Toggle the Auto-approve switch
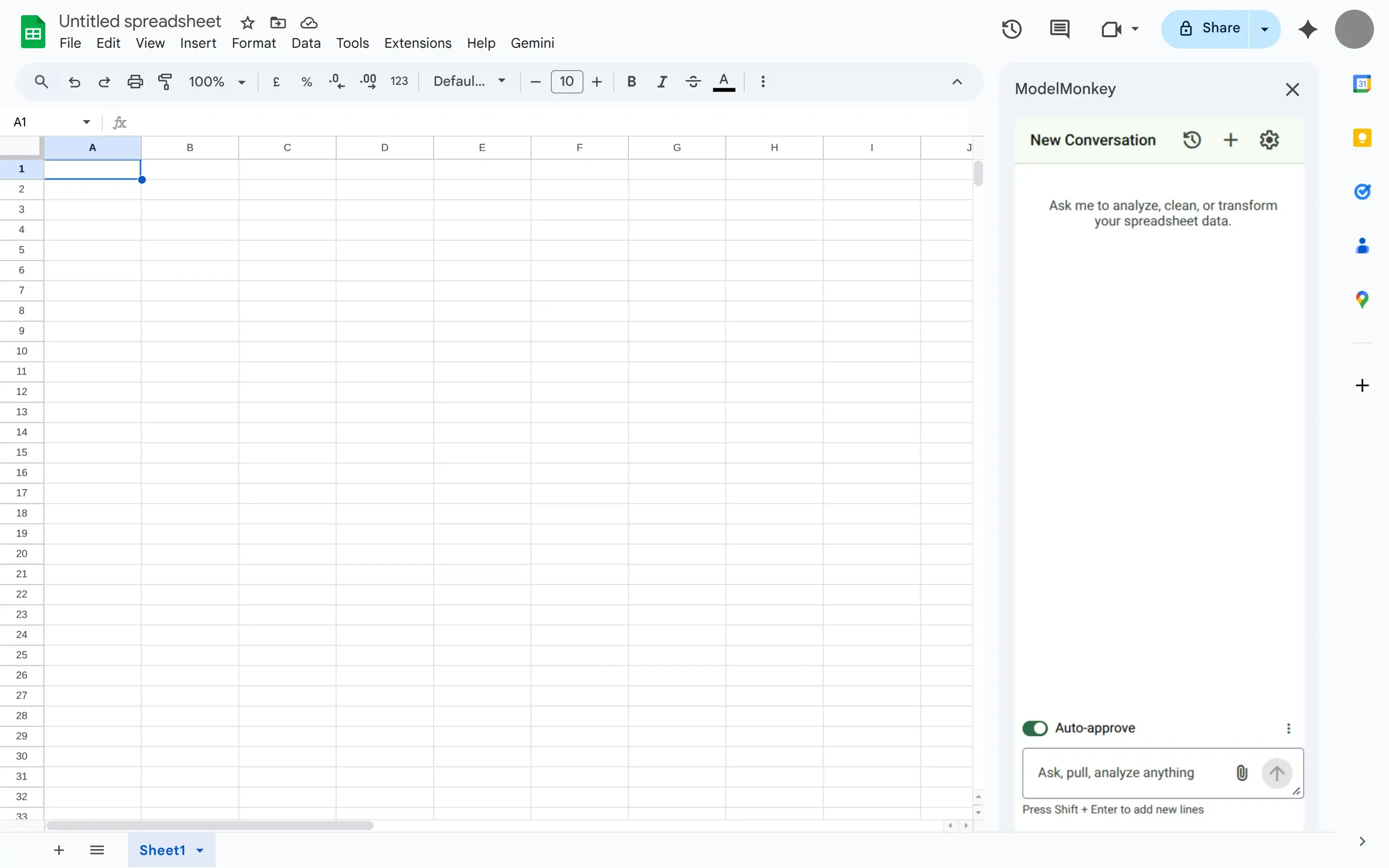 point(1035,728)
